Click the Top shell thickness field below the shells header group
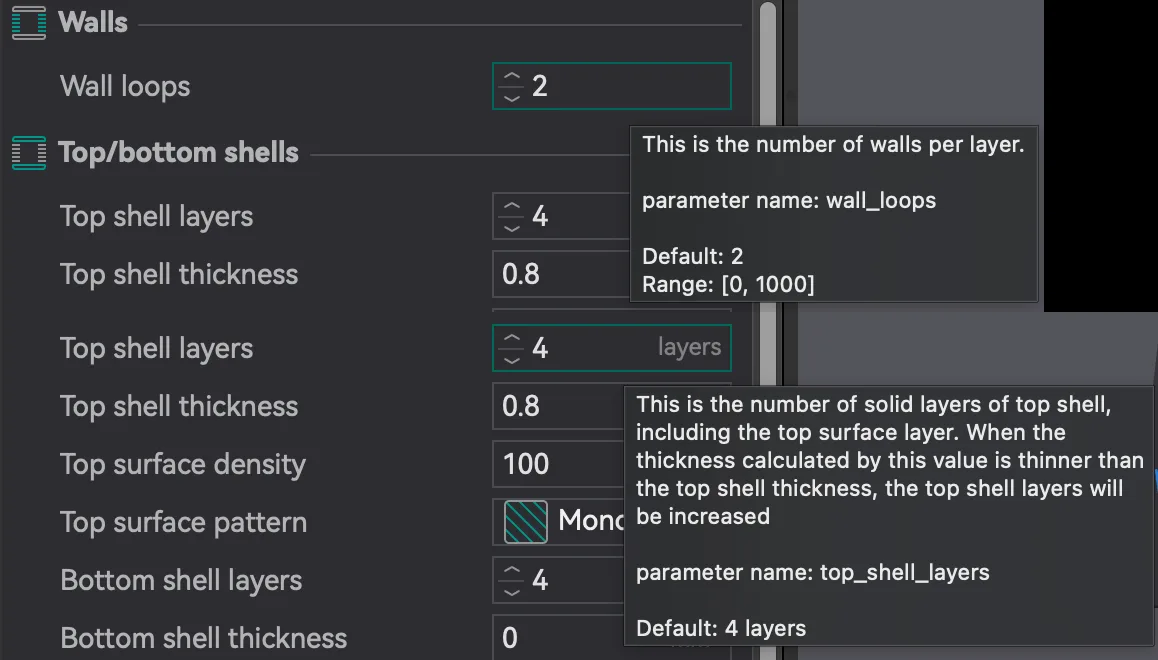Viewport: 1158px width, 660px height. pos(561,274)
